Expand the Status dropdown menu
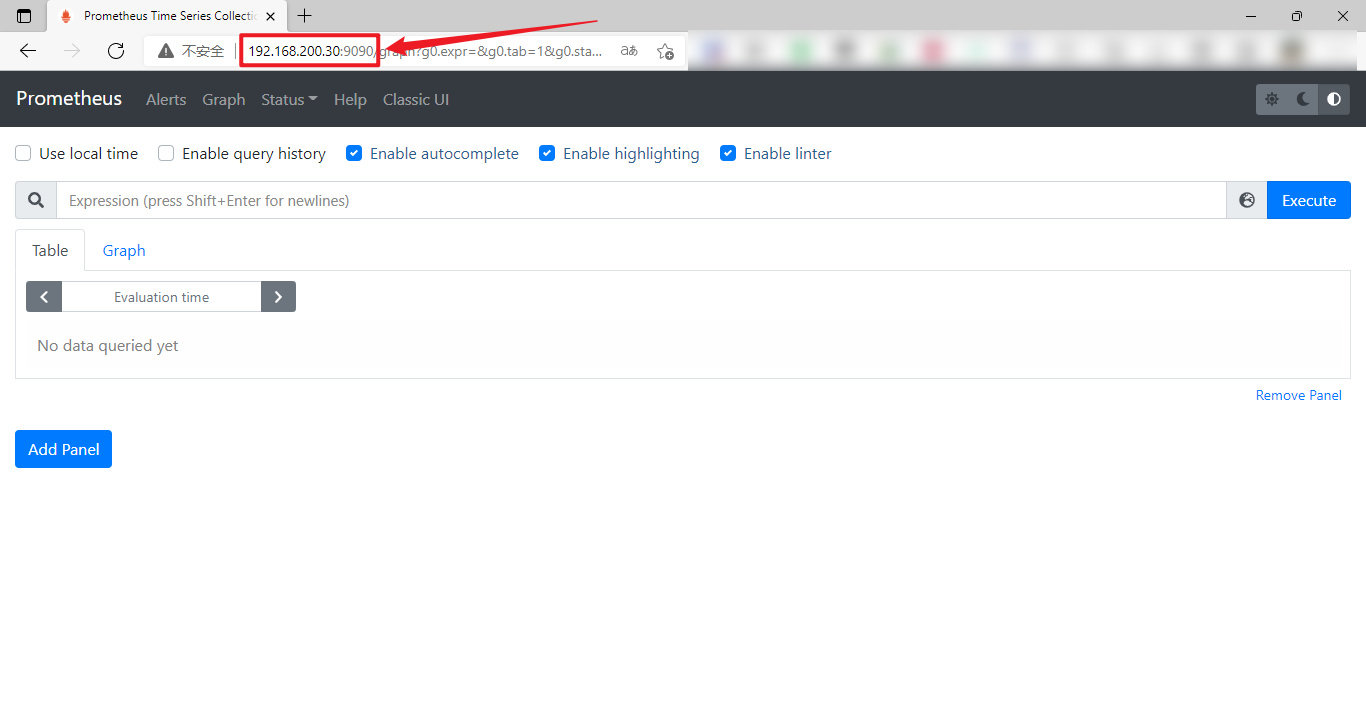The width and height of the screenshot is (1366, 728). click(289, 99)
